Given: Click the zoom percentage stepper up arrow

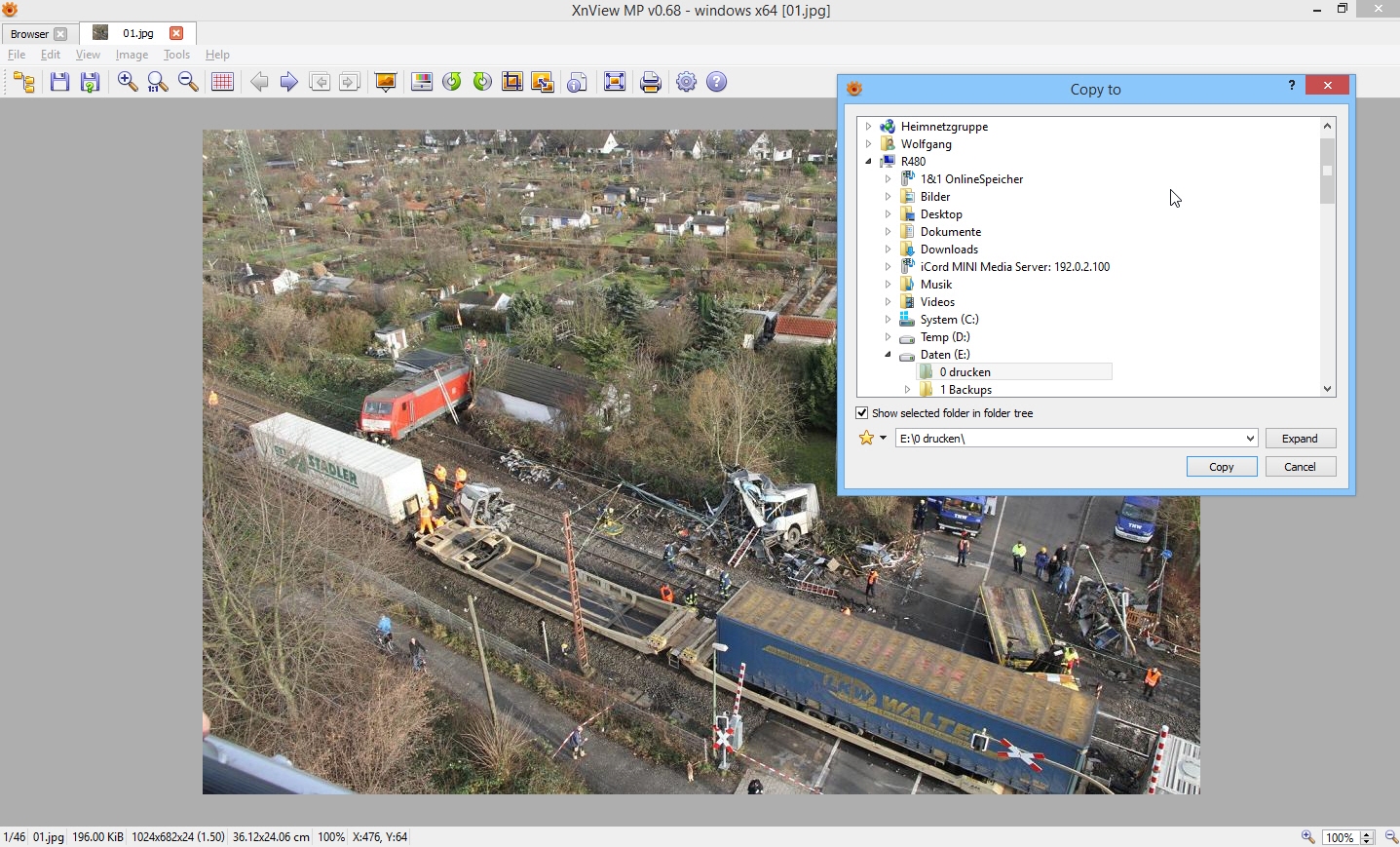Looking at the screenshot, I should coord(1367,833).
